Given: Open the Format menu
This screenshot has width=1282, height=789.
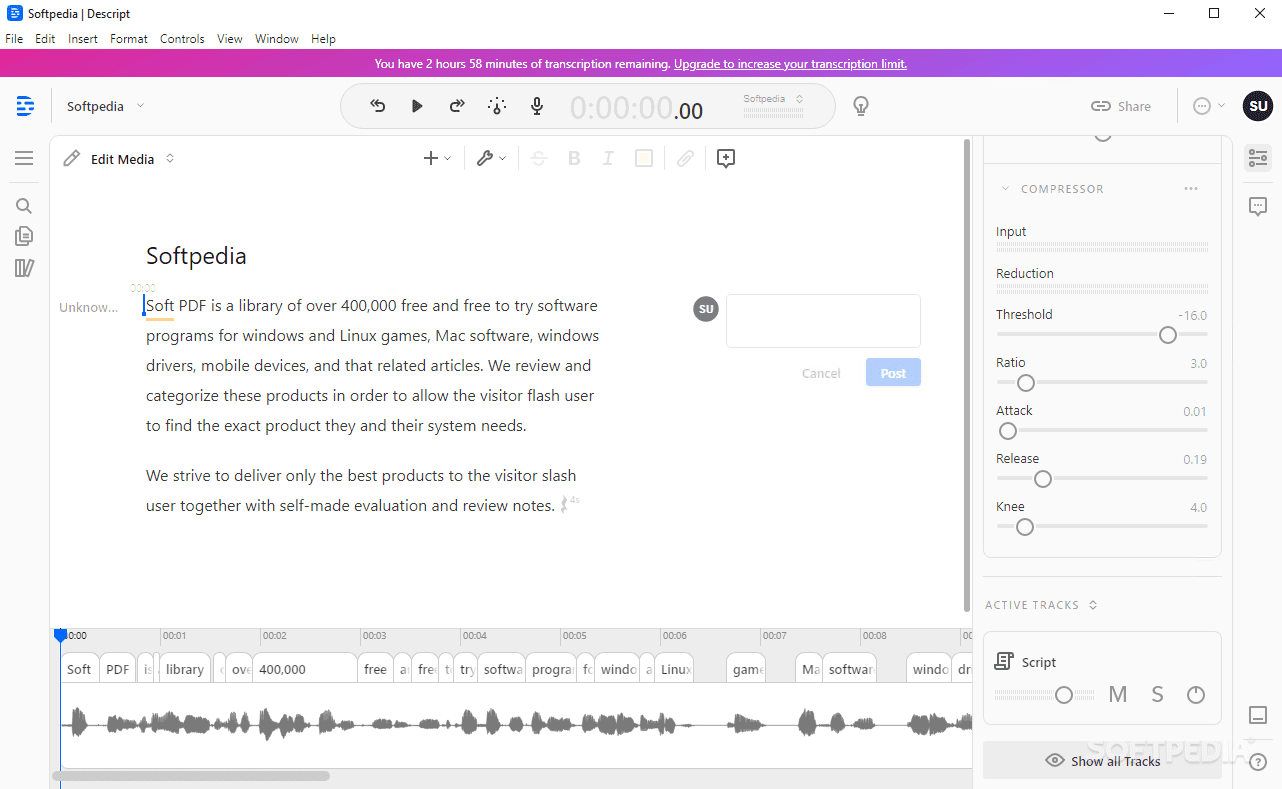Looking at the screenshot, I should coord(129,39).
